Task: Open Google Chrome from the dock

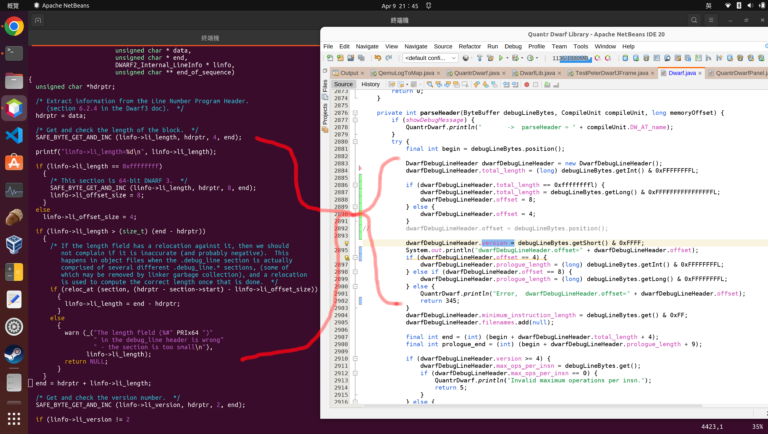Action: coord(14,26)
